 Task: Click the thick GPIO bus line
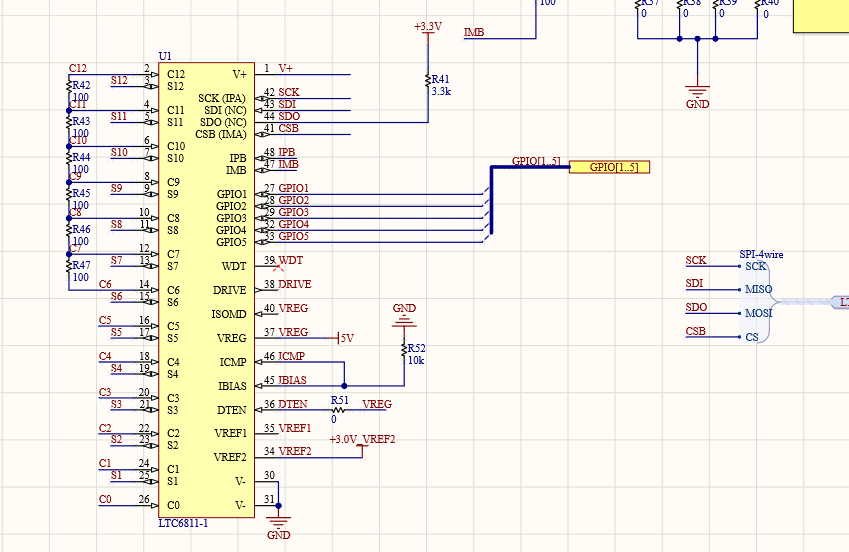coord(491,200)
